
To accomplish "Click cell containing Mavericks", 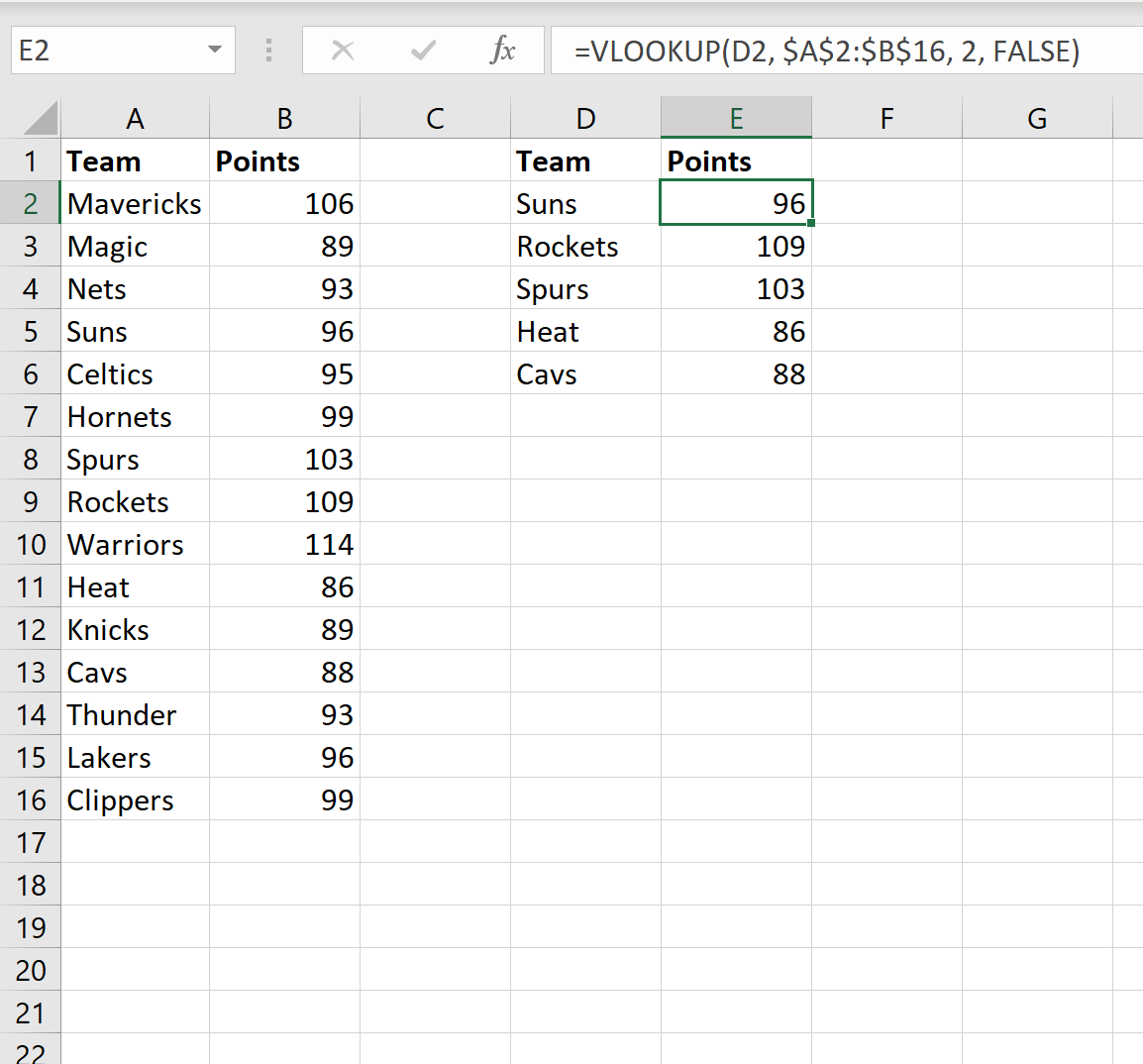I will pos(135,204).
